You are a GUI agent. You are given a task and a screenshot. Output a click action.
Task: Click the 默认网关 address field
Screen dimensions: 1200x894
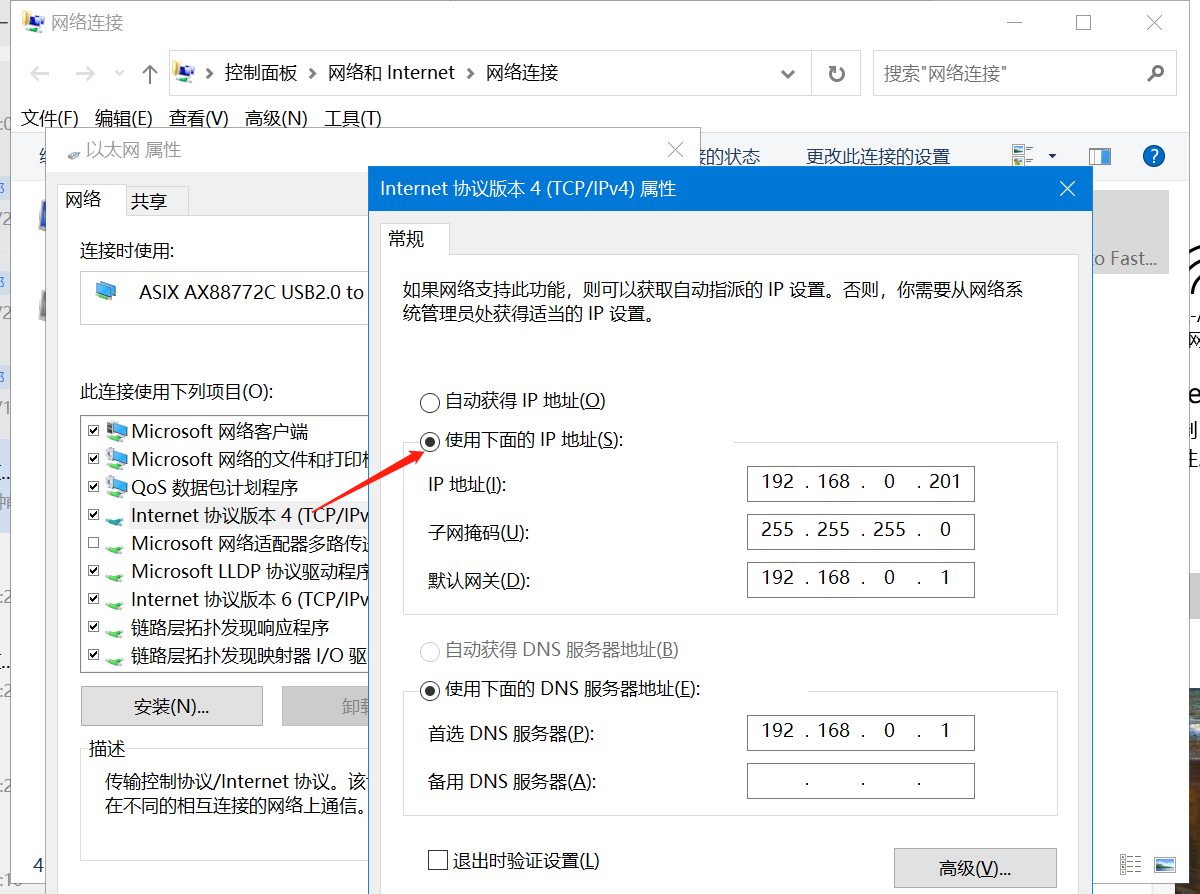point(860,579)
